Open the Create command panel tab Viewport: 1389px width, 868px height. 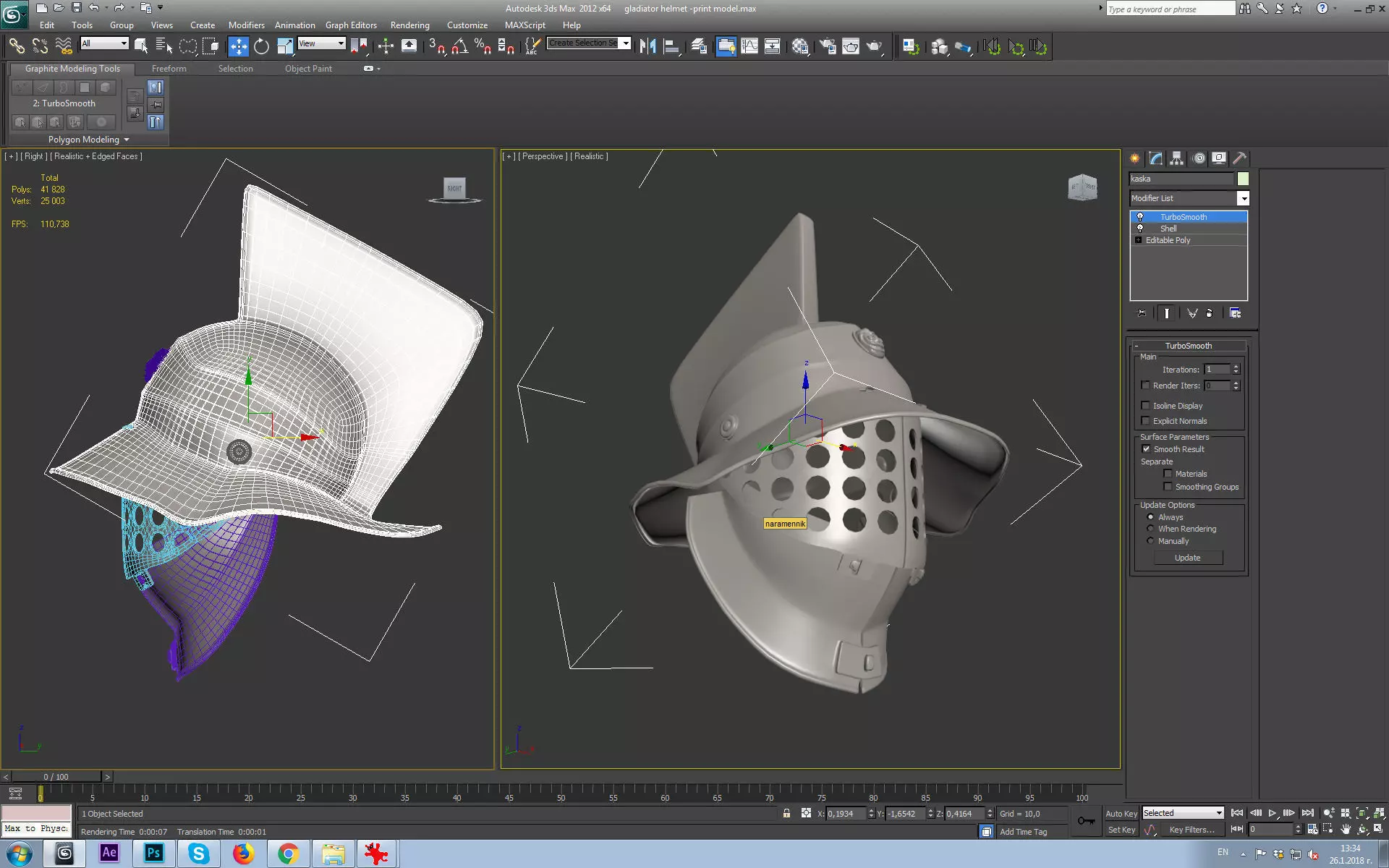tap(1135, 158)
